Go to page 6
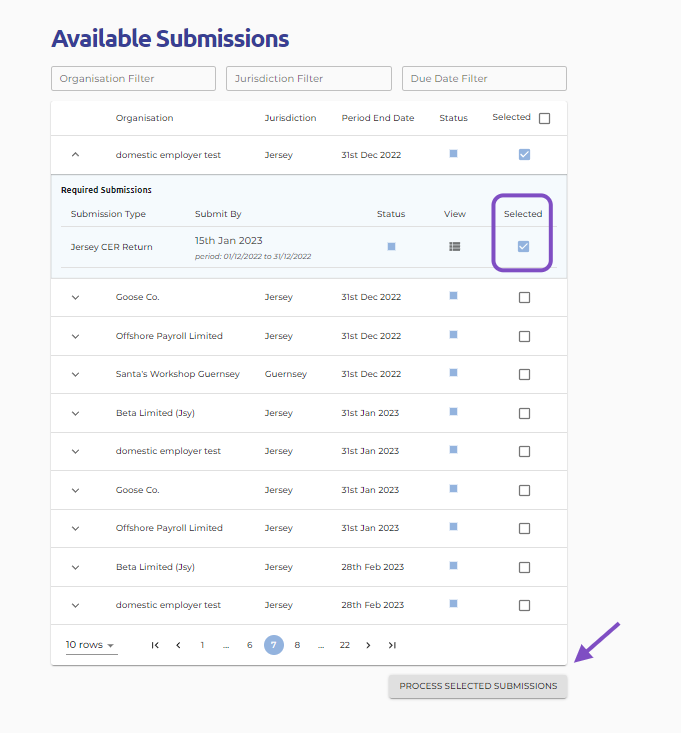This screenshot has height=733, width=681. click(x=250, y=645)
